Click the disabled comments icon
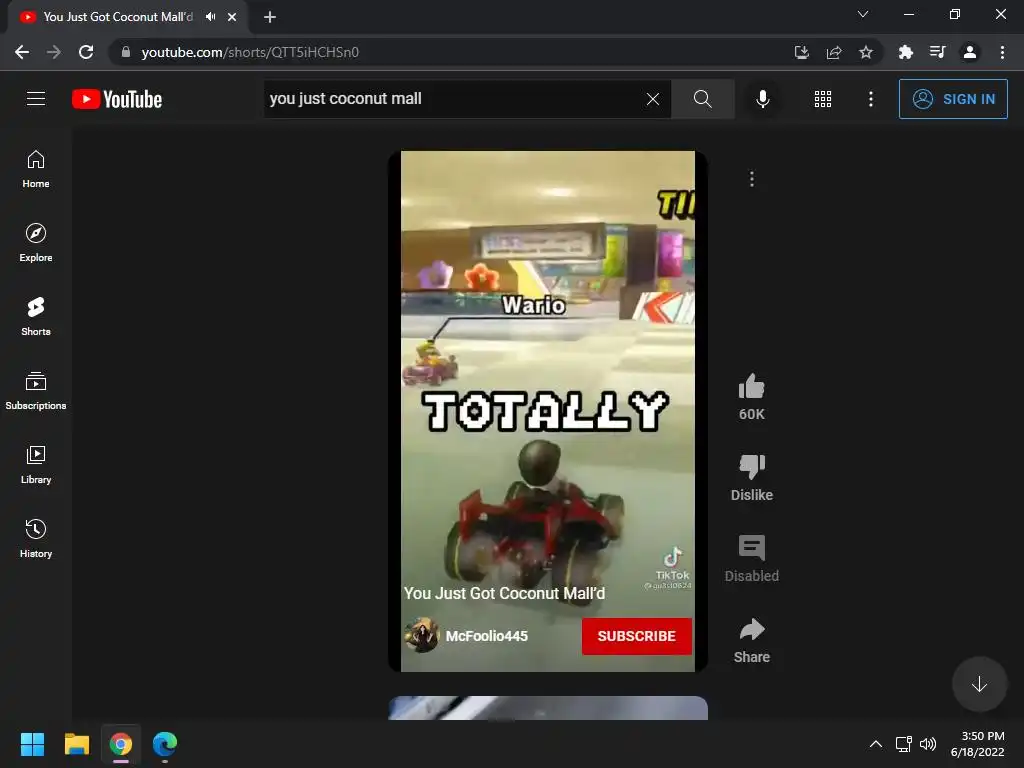This screenshot has height=768, width=1024. pyautogui.click(x=752, y=549)
